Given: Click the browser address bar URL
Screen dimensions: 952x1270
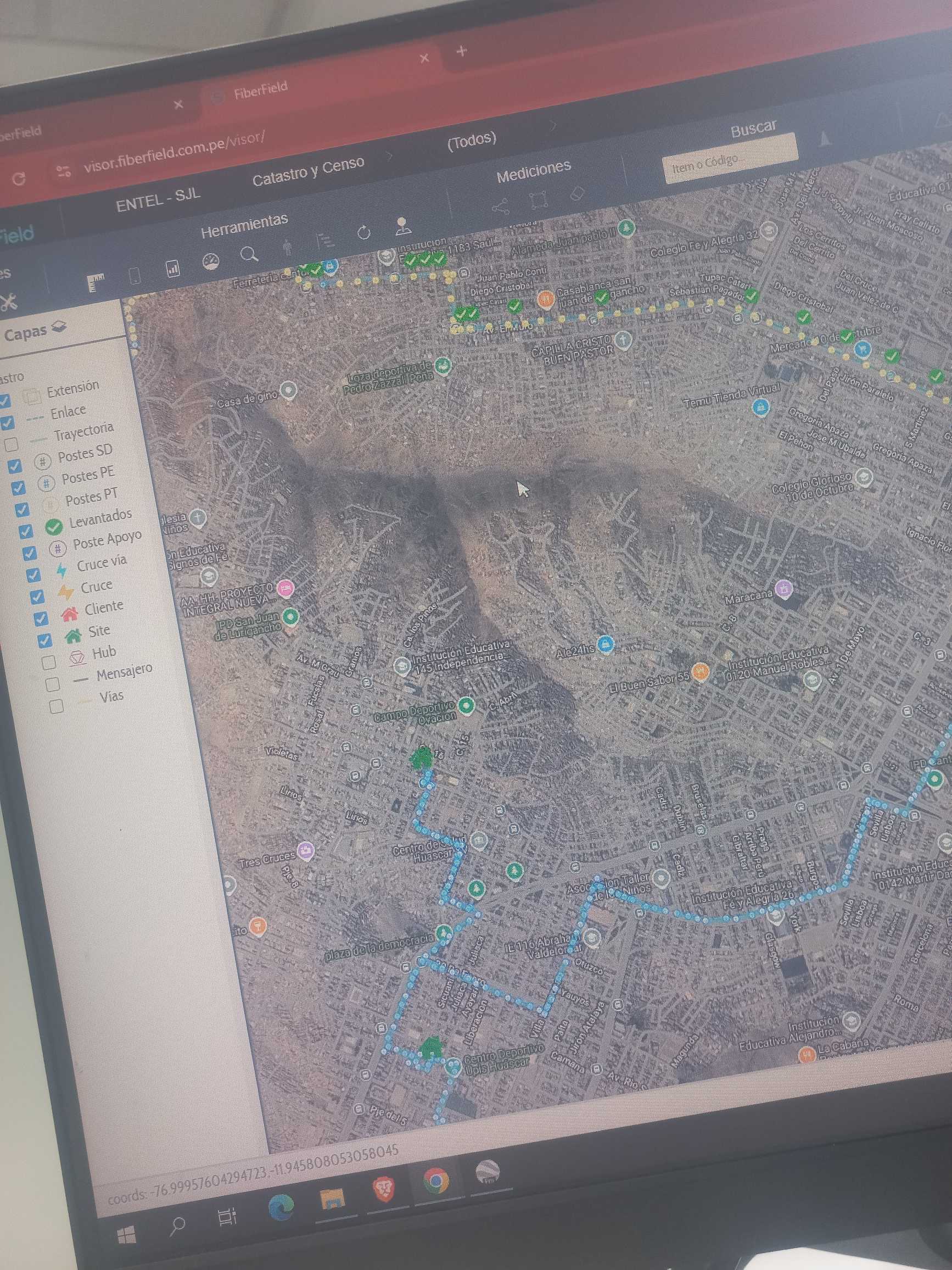Looking at the screenshot, I should 174,151.
